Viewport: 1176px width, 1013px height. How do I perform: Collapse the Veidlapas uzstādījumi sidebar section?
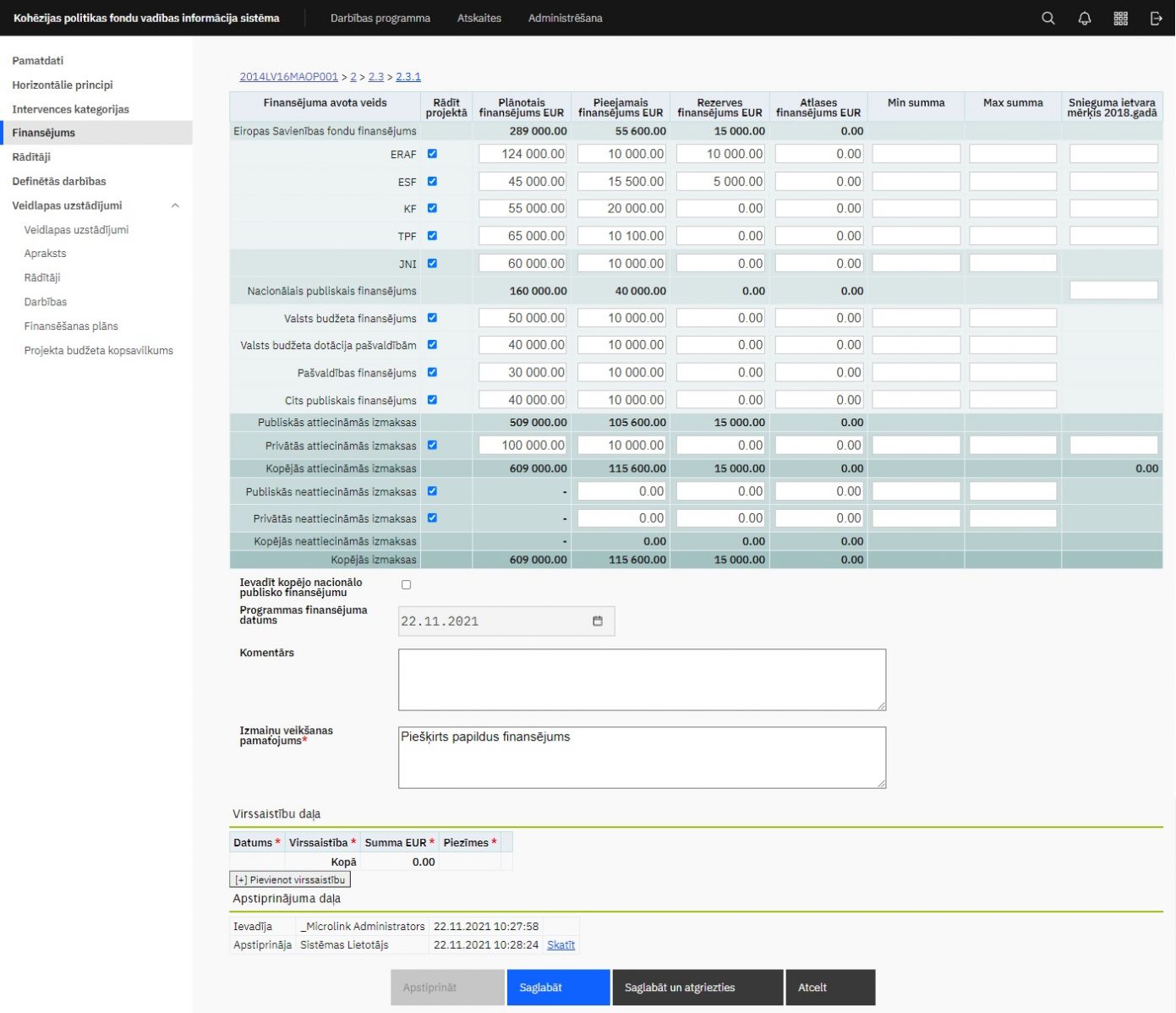[175, 205]
